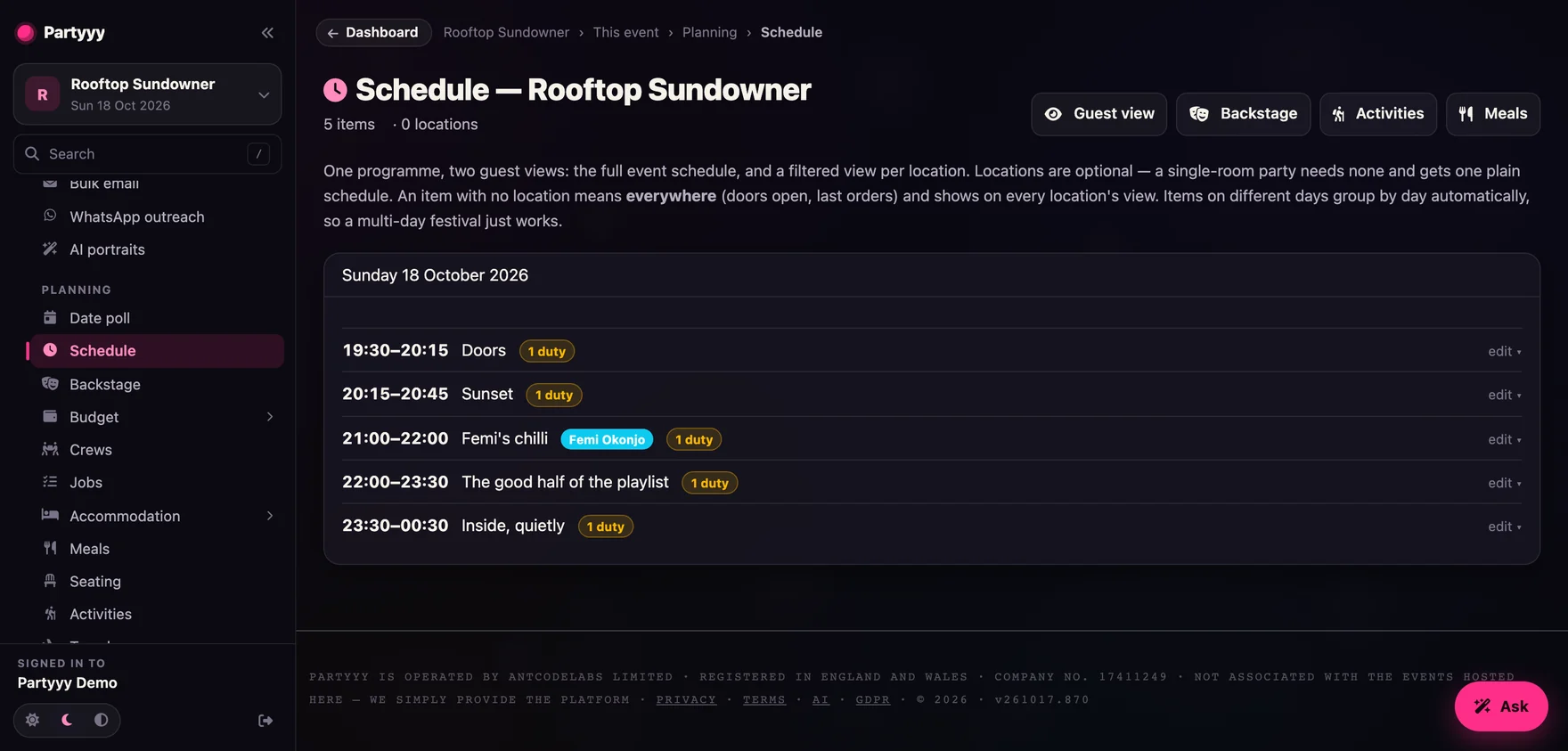The height and width of the screenshot is (751, 1568).
Task: Select Schedule in the sidebar
Action: tap(156, 351)
